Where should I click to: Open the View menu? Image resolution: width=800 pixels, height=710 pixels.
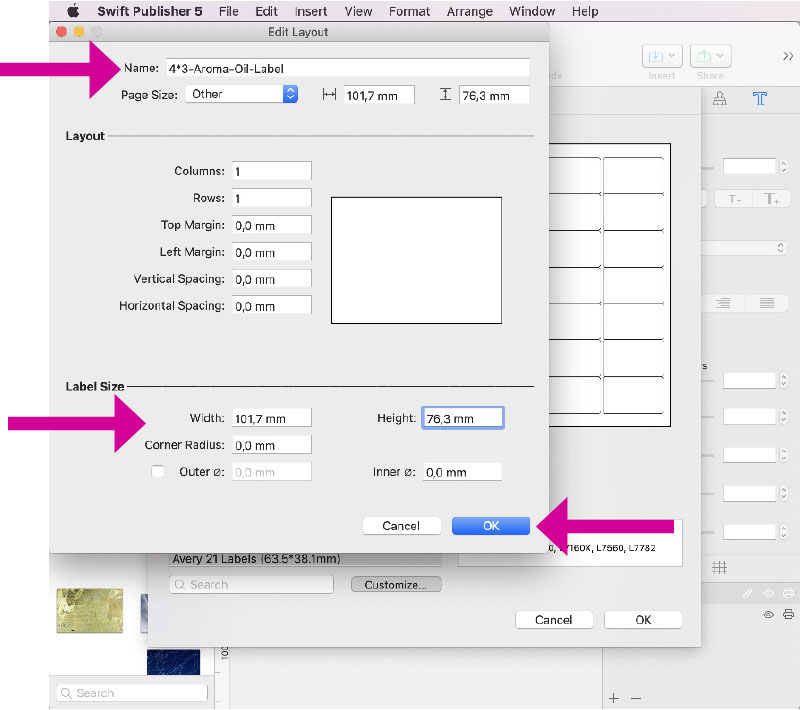pyautogui.click(x=358, y=11)
